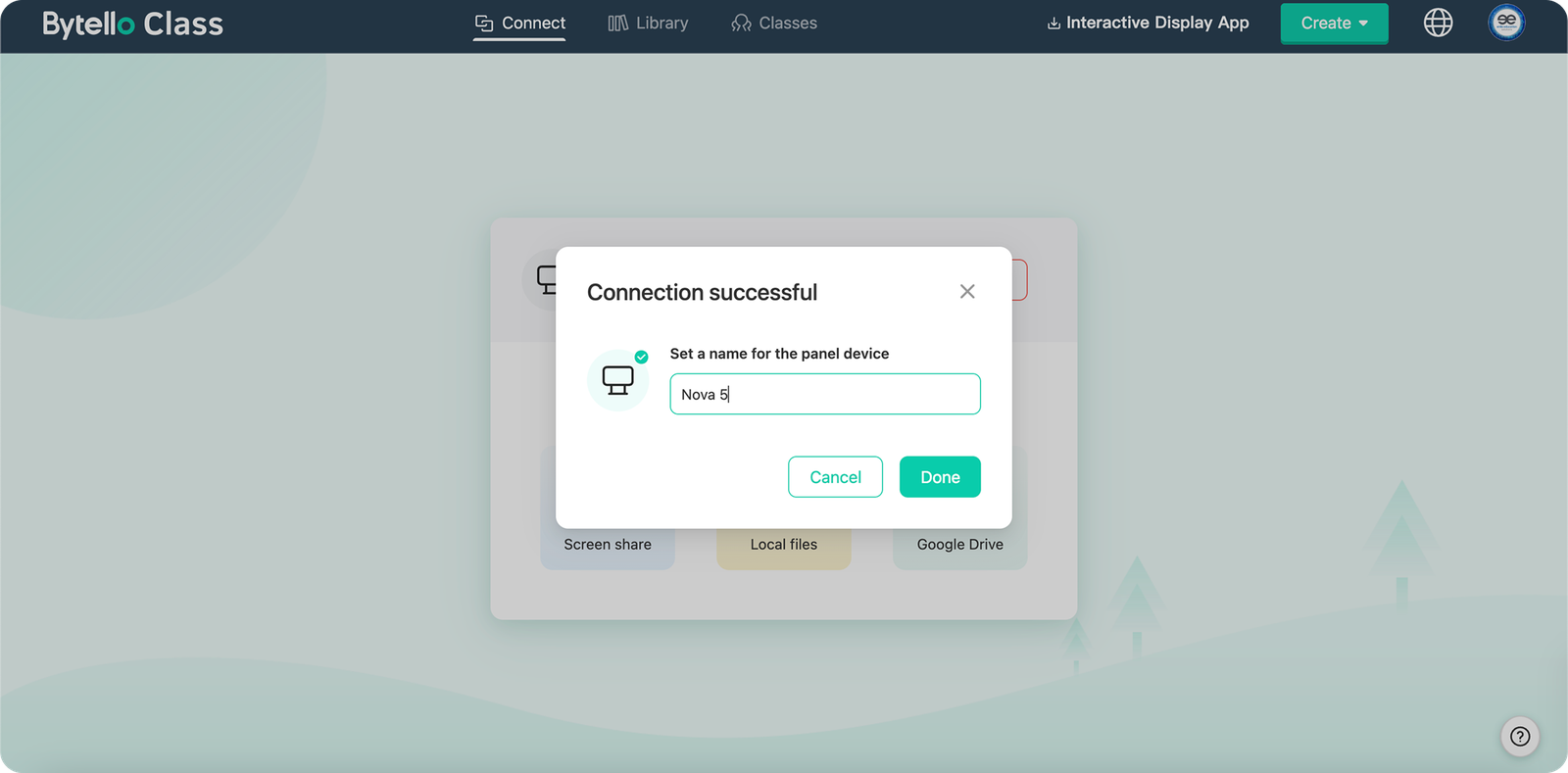This screenshot has height=773, width=1568.
Task: Expand the Create dropdown button
Action: tap(1334, 24)
